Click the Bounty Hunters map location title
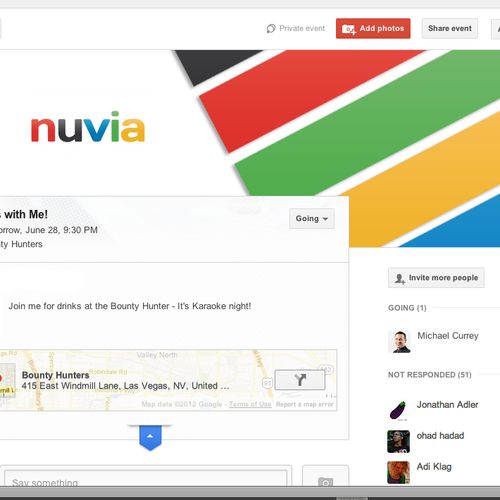Viewport: 500px width, 500px height. coord(55,375)
